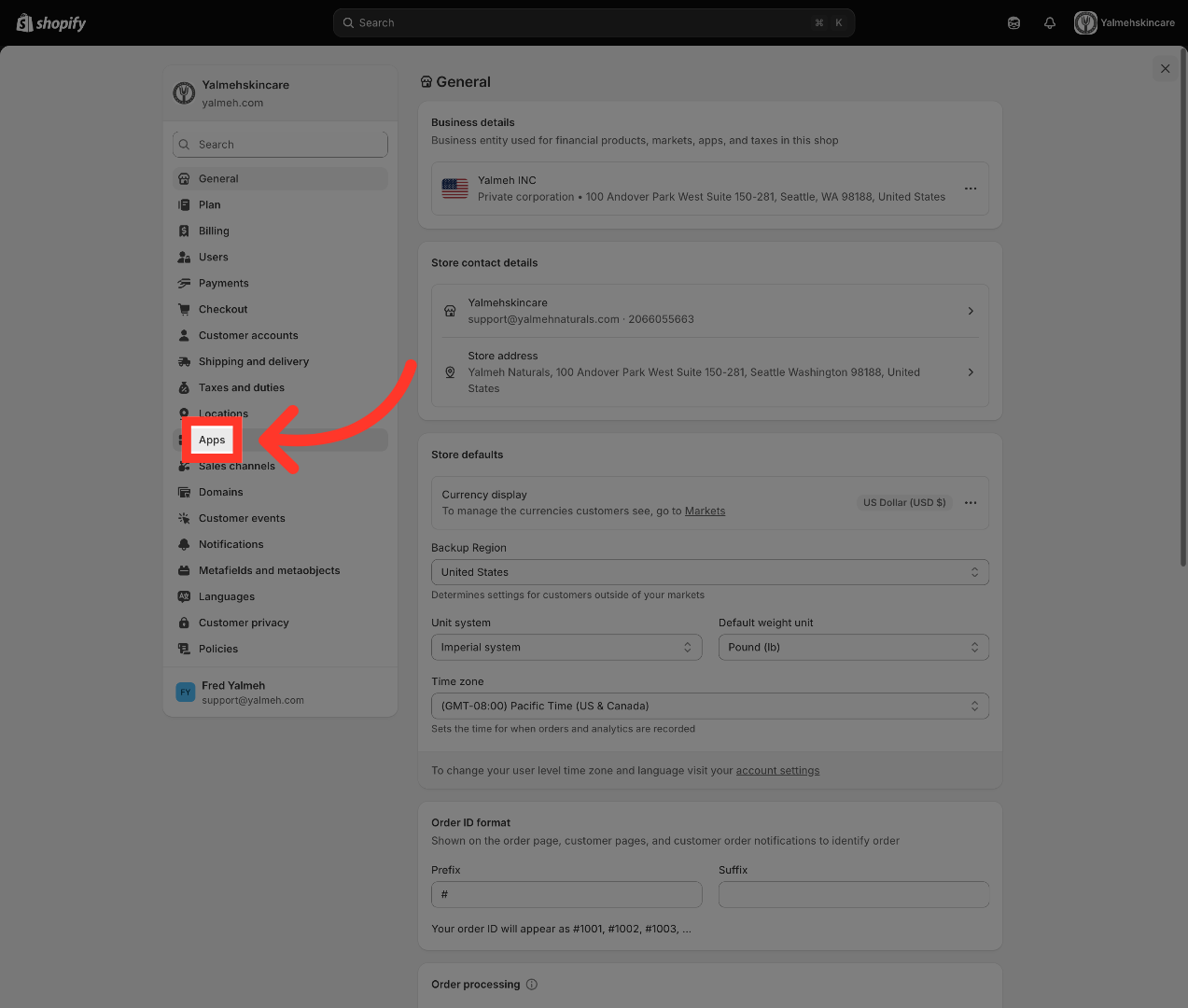Click the Billing sidebar icon
The image size is (1188, 1008).
[184, 231]
